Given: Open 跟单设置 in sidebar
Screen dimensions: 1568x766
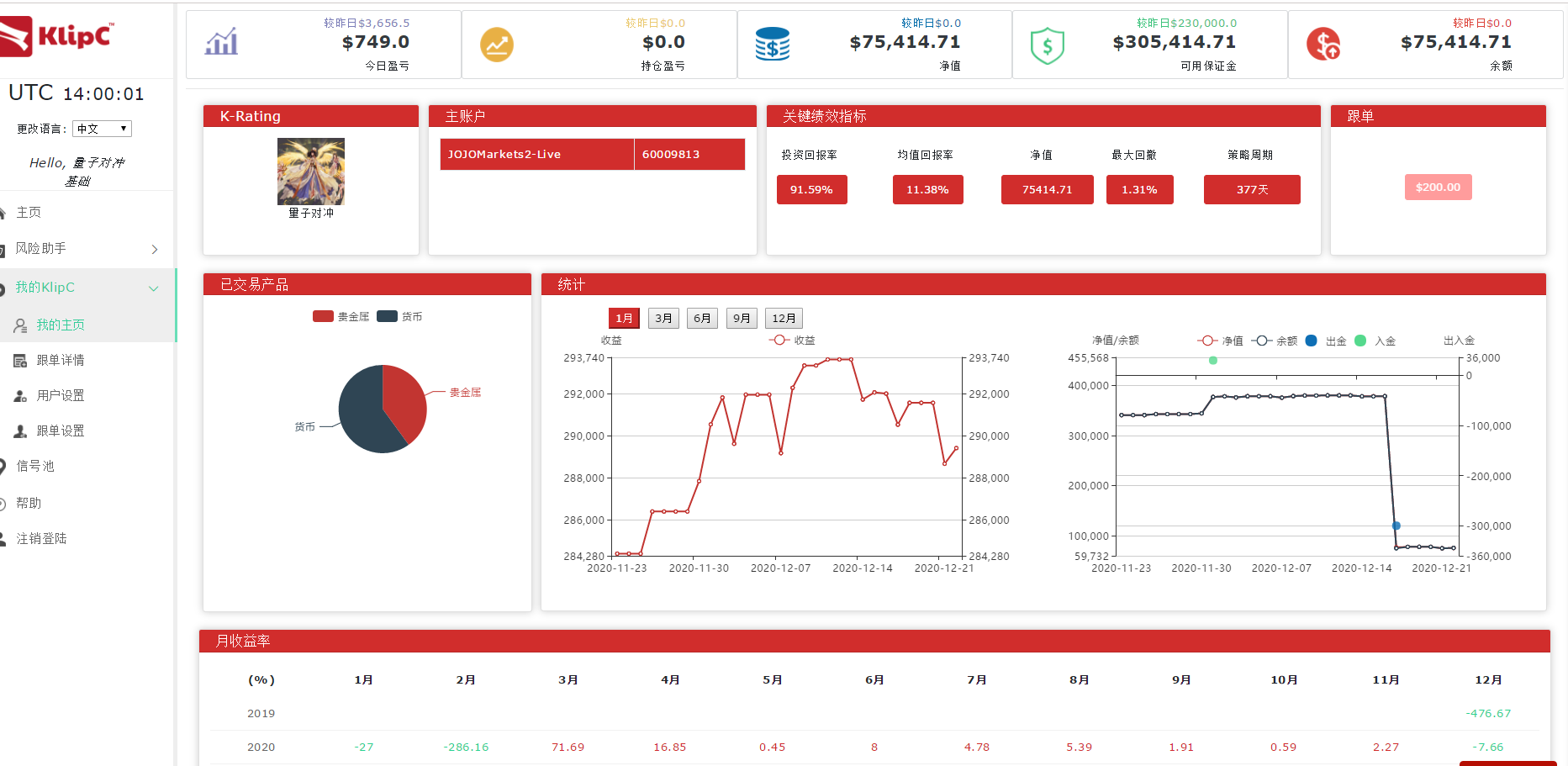Looking at the screenshot, I should click(60, 431).
